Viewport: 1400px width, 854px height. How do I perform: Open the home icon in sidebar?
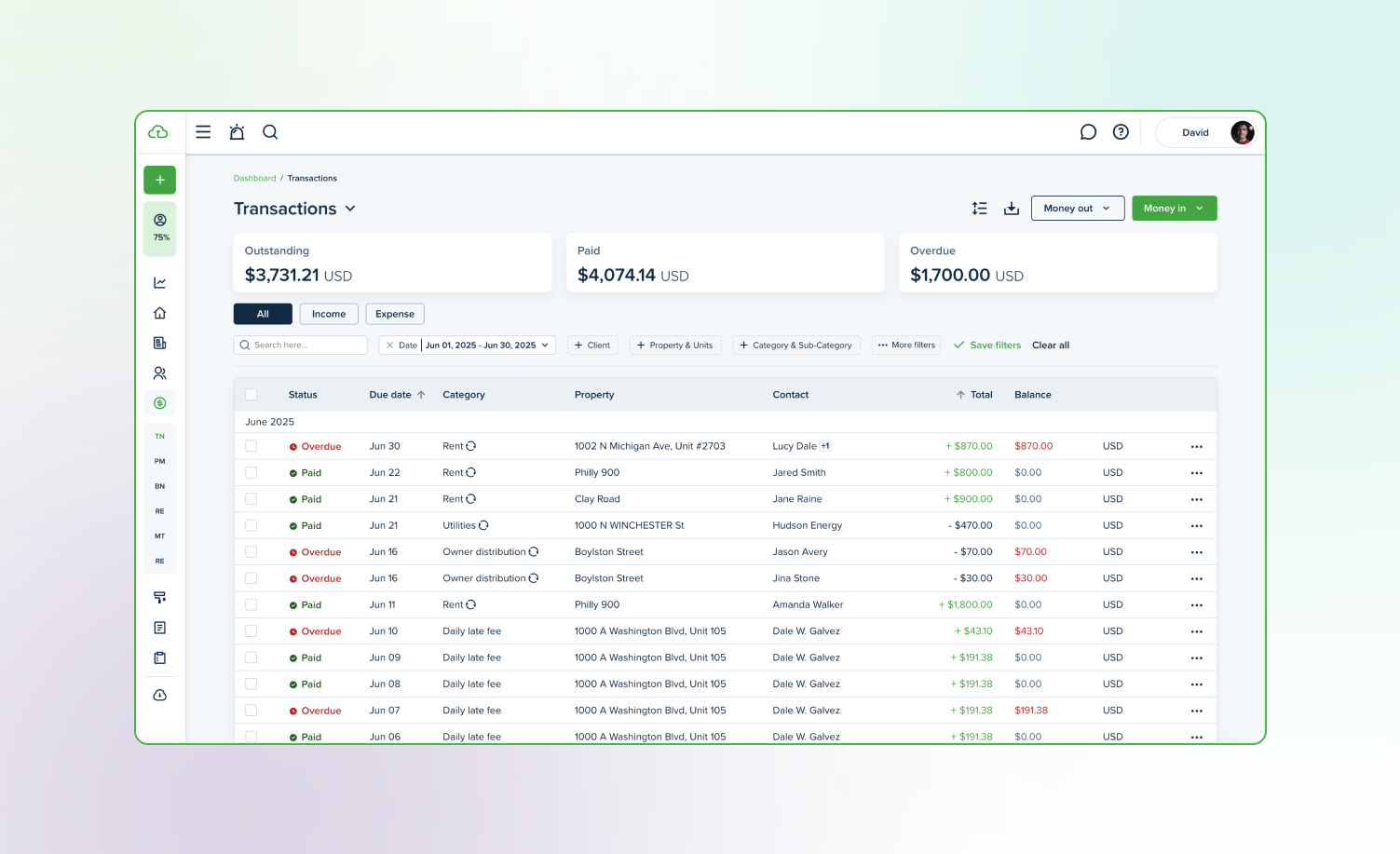pos(159,313)
